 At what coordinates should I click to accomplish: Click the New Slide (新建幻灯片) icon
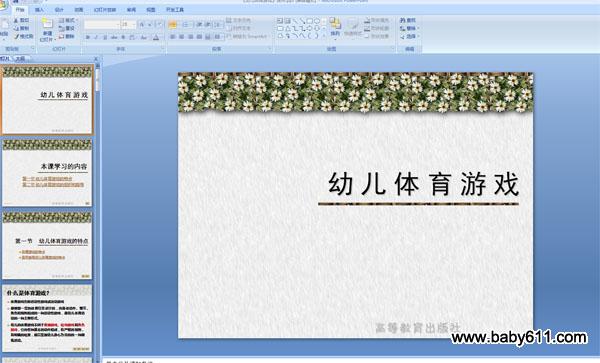tap(47, 23)
